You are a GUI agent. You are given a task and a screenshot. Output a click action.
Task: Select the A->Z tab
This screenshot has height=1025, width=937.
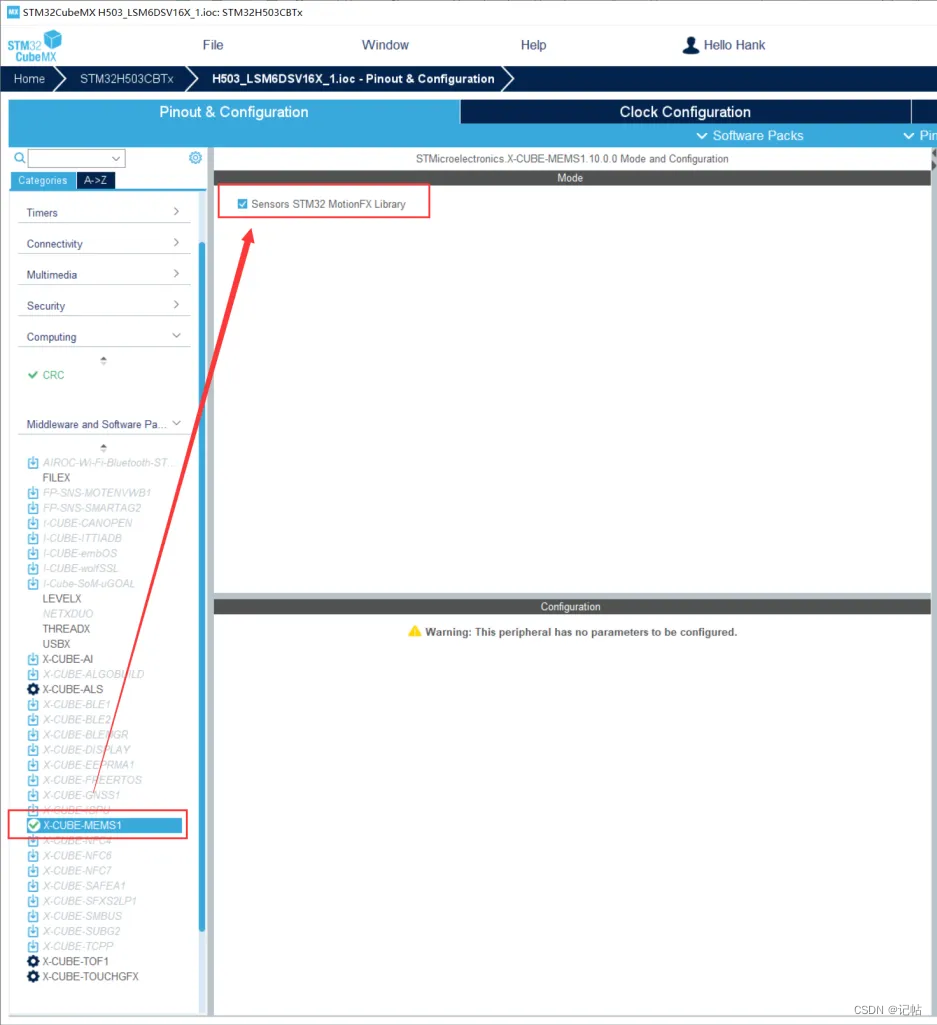[x=95, y=180]
